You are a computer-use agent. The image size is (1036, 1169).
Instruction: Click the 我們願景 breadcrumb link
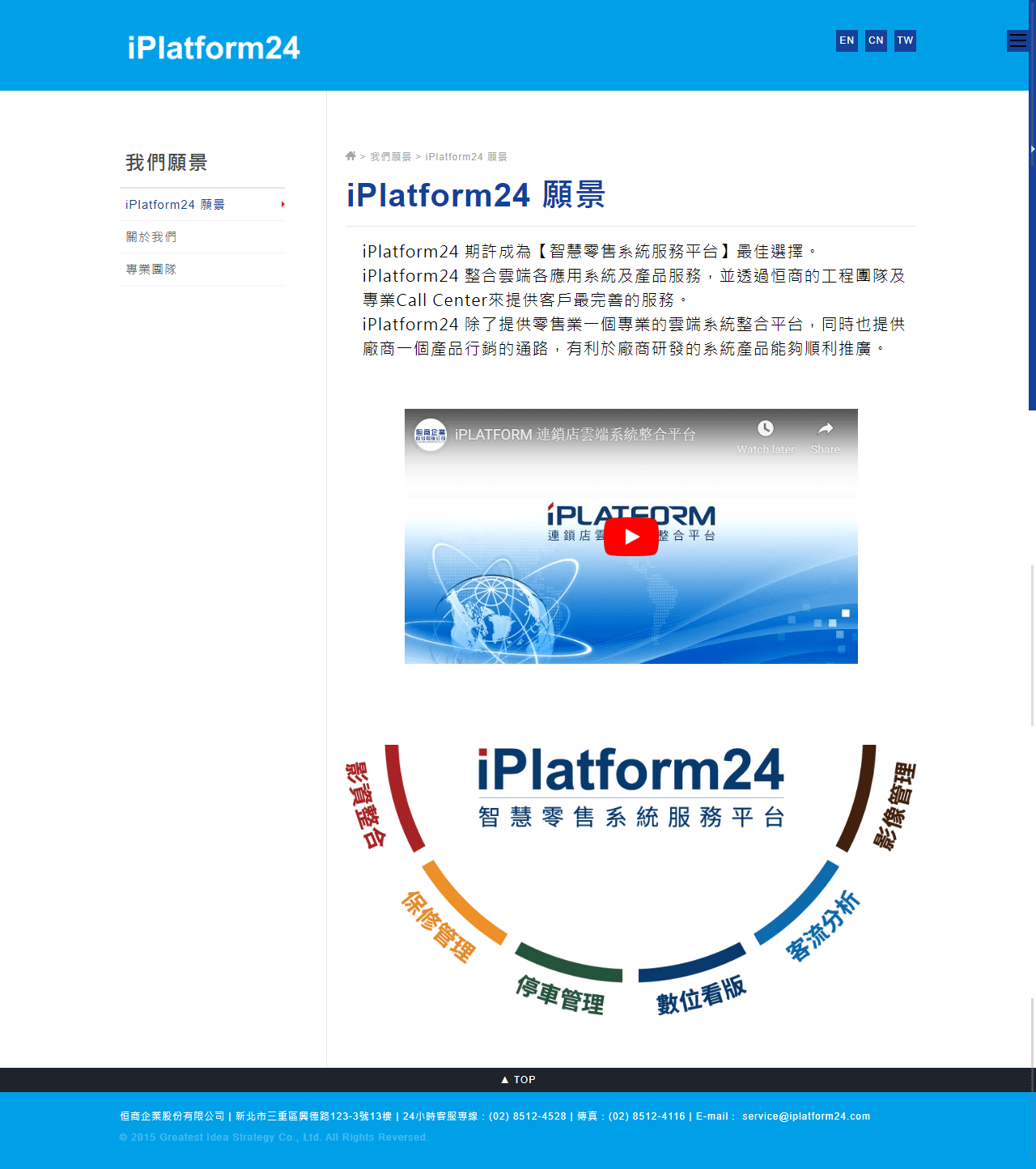[x=391, y=157]
